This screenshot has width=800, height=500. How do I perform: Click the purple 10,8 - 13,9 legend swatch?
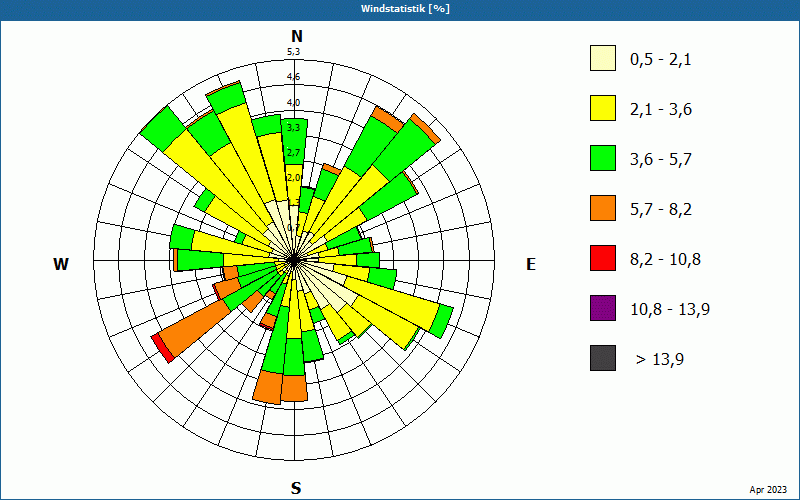[x=603, y=308]
